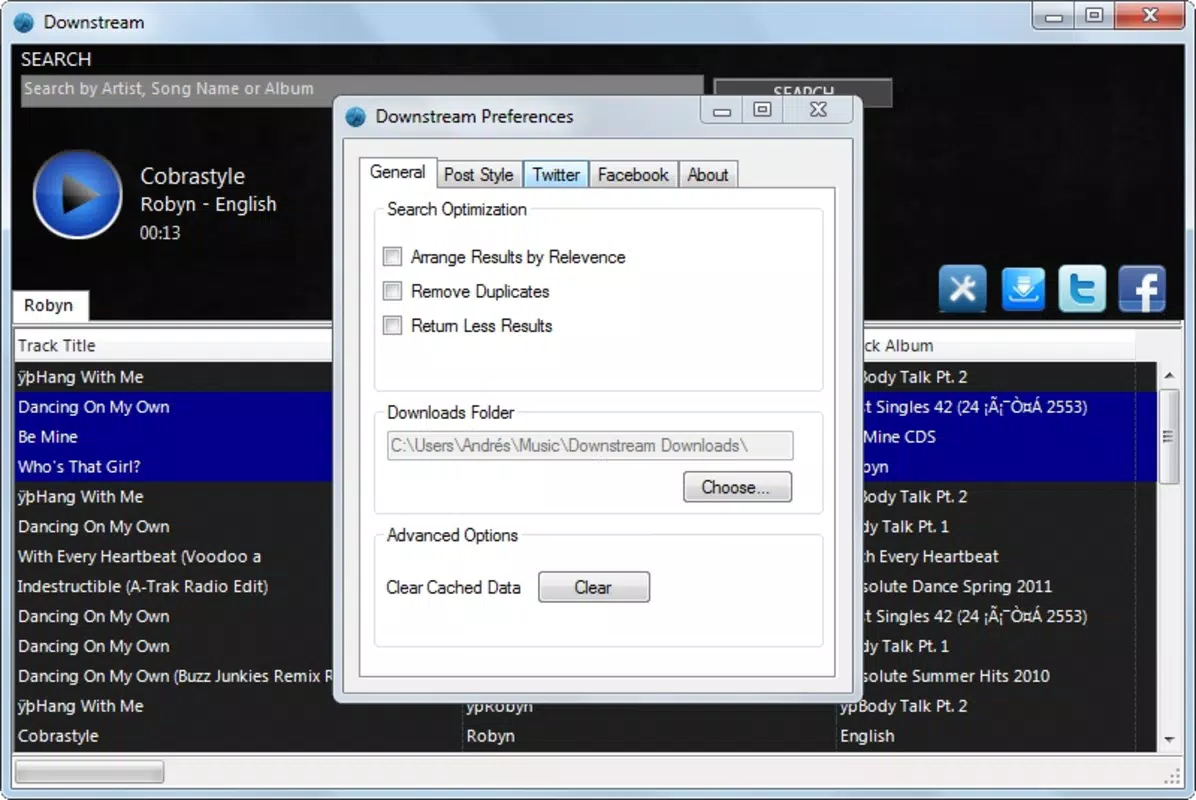The height and width of the screenshot is (800, 1196).
Task: Play the Cobrastyle track with the blue play button
Action: [x=77, y=195]
